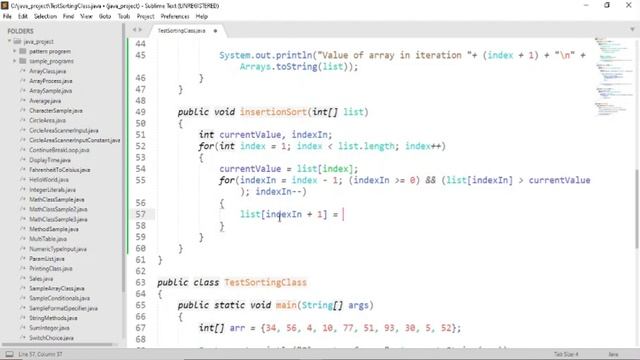Open SumInteger.java from sidebar
The height and width of the screenshot is (360, 640).
coord(49,328)
